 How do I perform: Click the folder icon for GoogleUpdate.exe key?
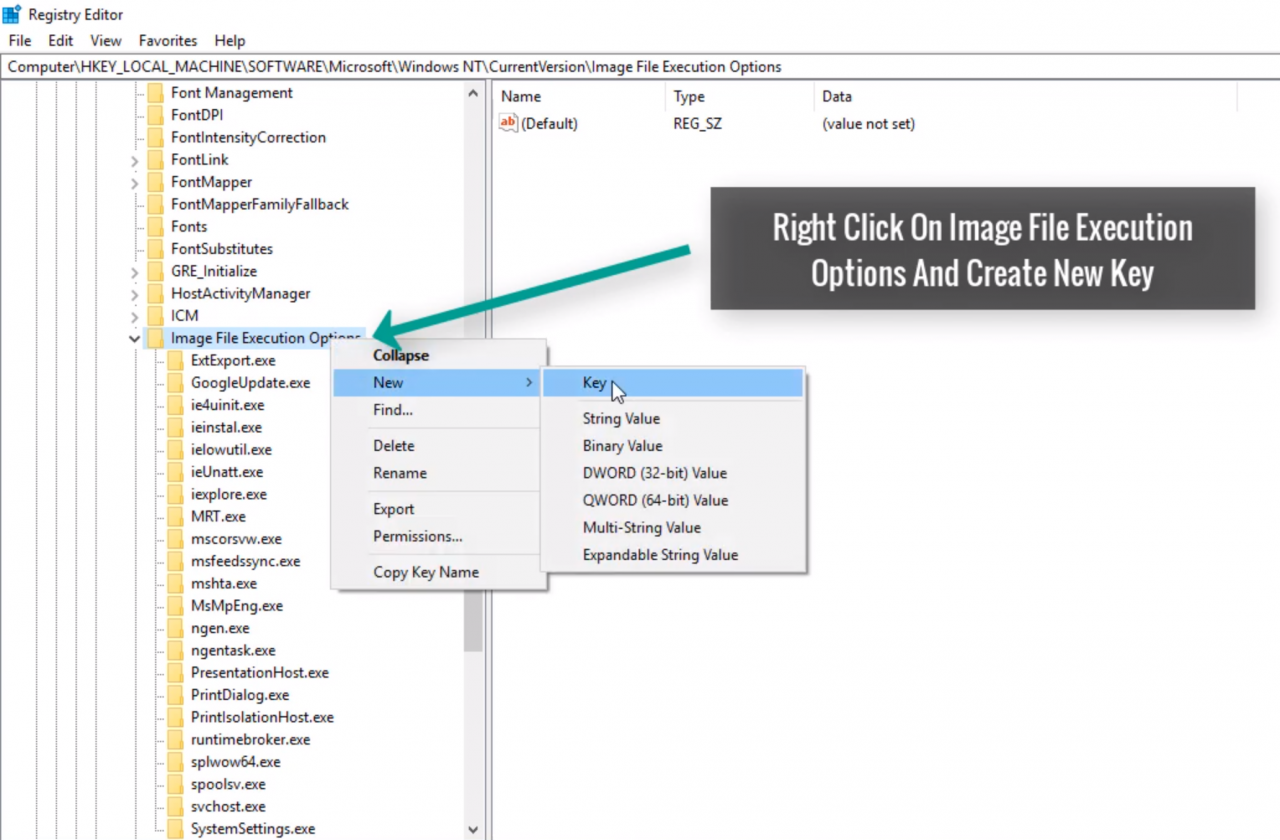[176, 383]
